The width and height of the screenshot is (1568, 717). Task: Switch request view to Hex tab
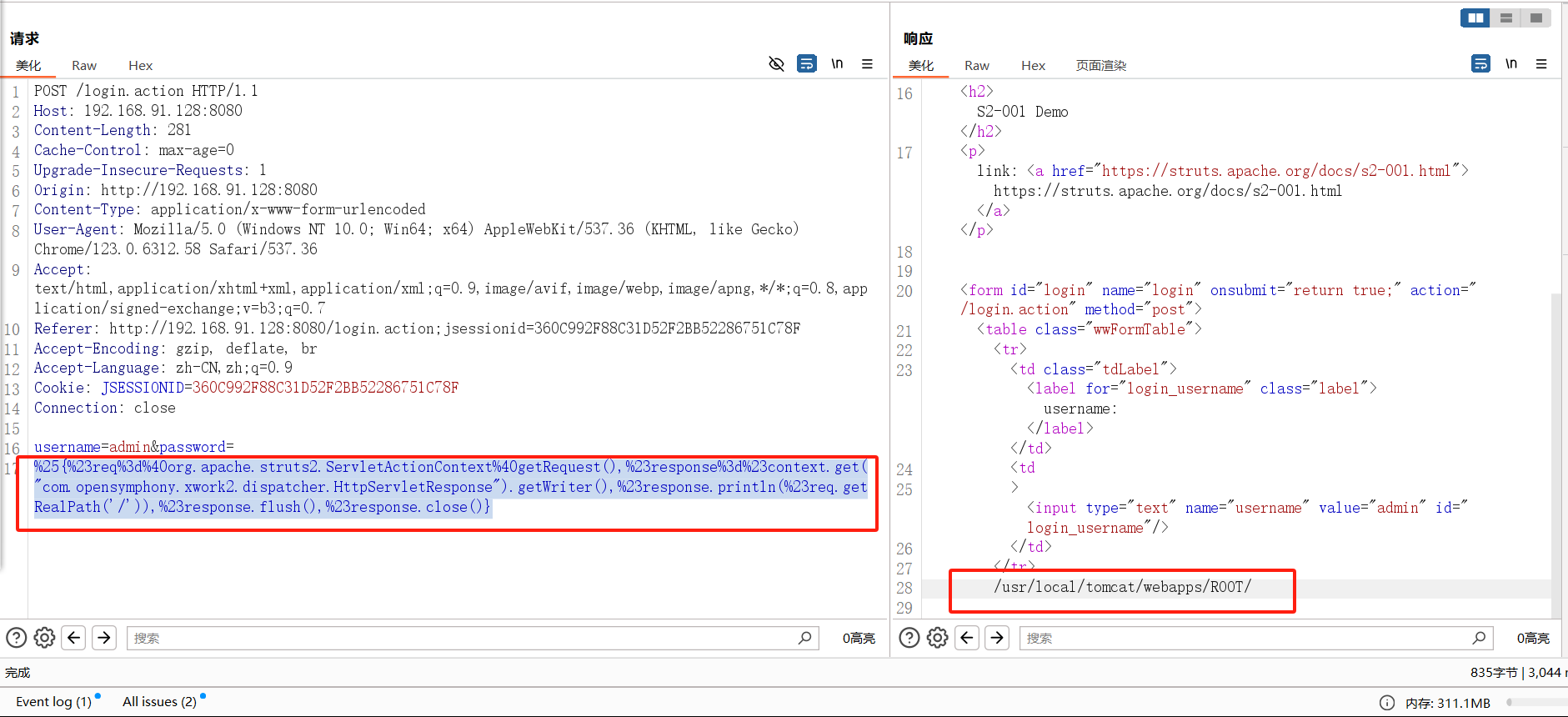[140, 65]
